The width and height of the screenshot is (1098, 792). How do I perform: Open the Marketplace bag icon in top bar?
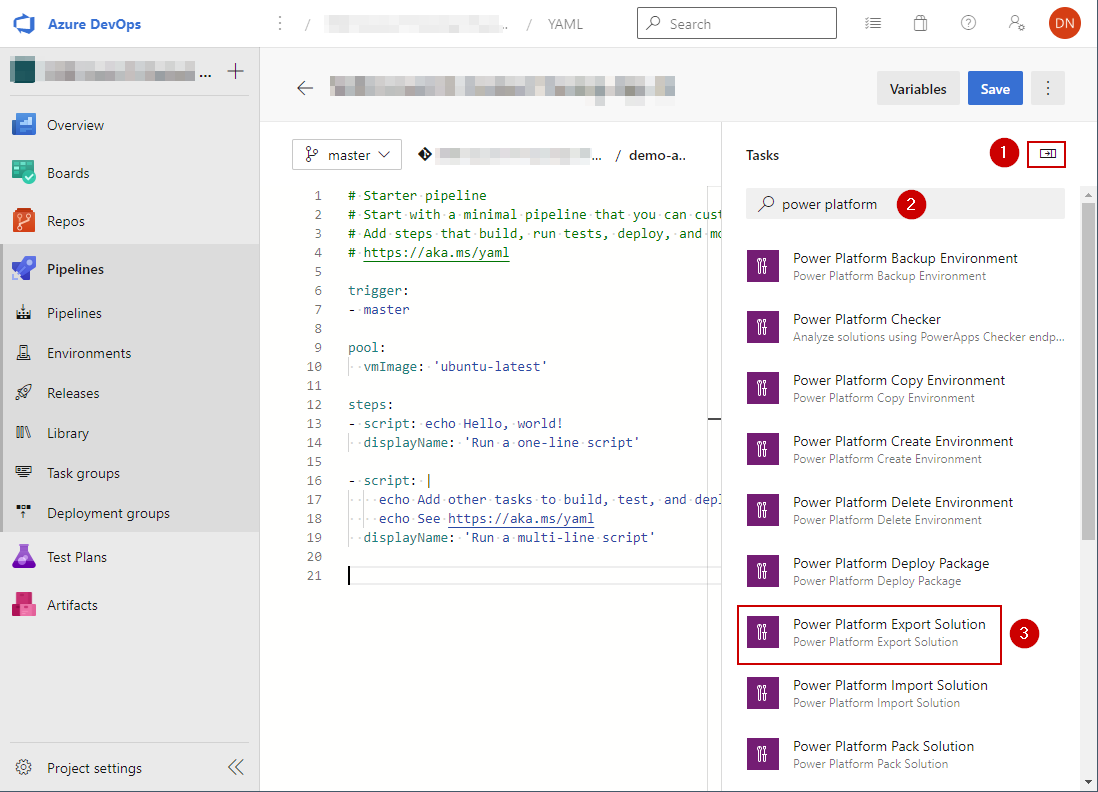pos(920,22)
